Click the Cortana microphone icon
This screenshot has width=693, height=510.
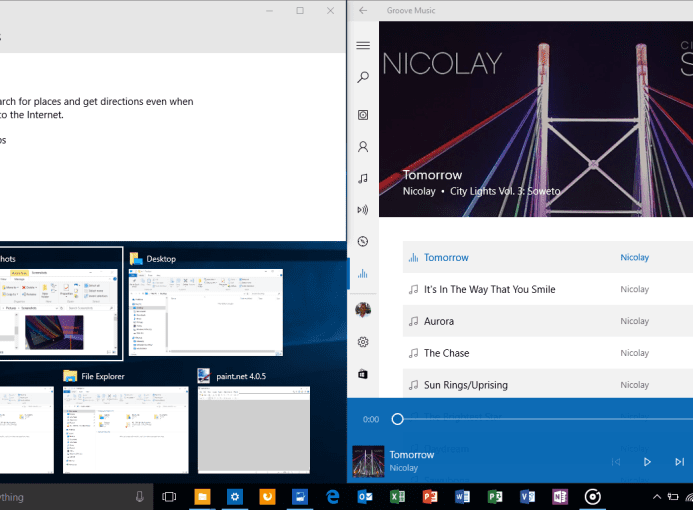[140, 497]
